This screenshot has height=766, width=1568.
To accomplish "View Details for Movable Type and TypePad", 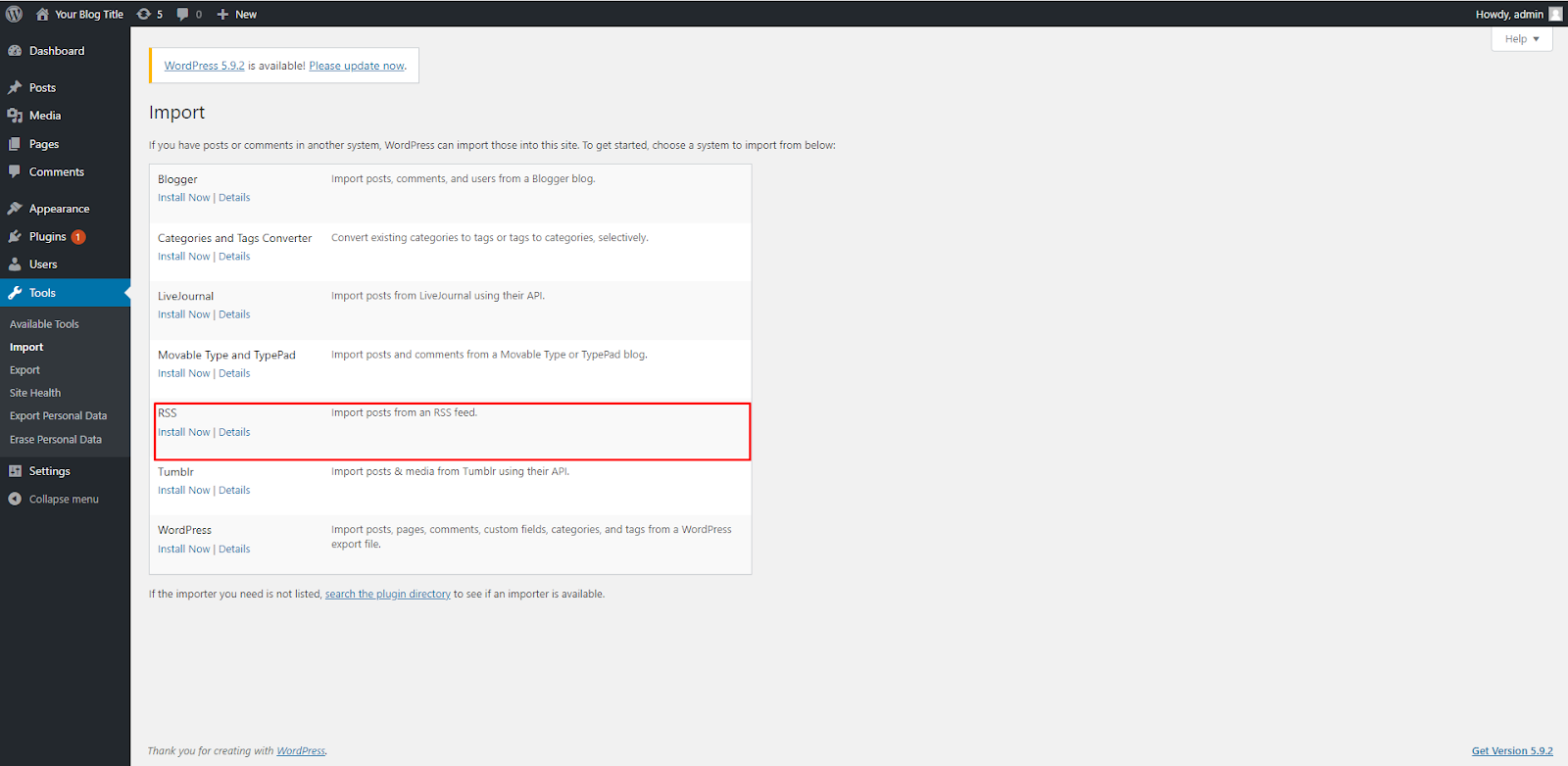I will [x=234, y=373].
